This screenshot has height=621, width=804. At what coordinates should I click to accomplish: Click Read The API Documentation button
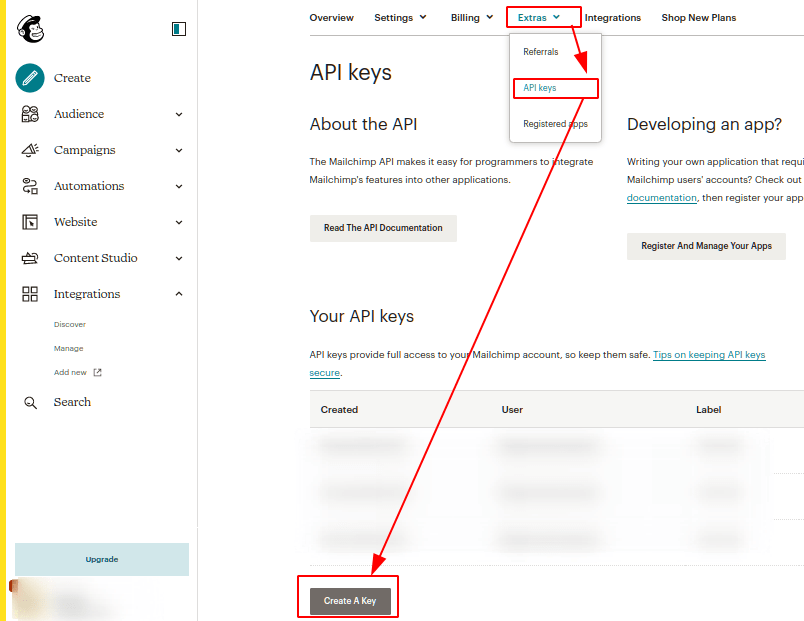pos(383,228)
